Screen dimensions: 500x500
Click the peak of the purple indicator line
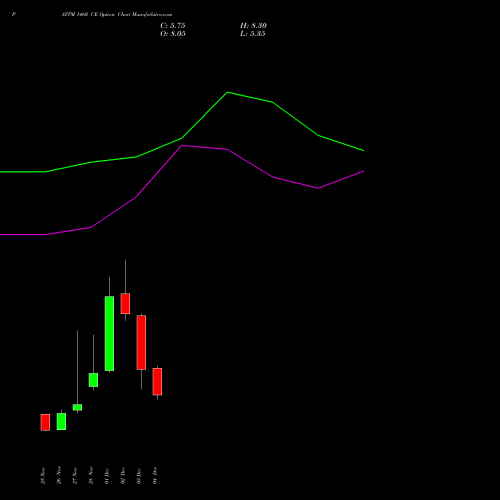pyautogui.click(x=182, y=146)
